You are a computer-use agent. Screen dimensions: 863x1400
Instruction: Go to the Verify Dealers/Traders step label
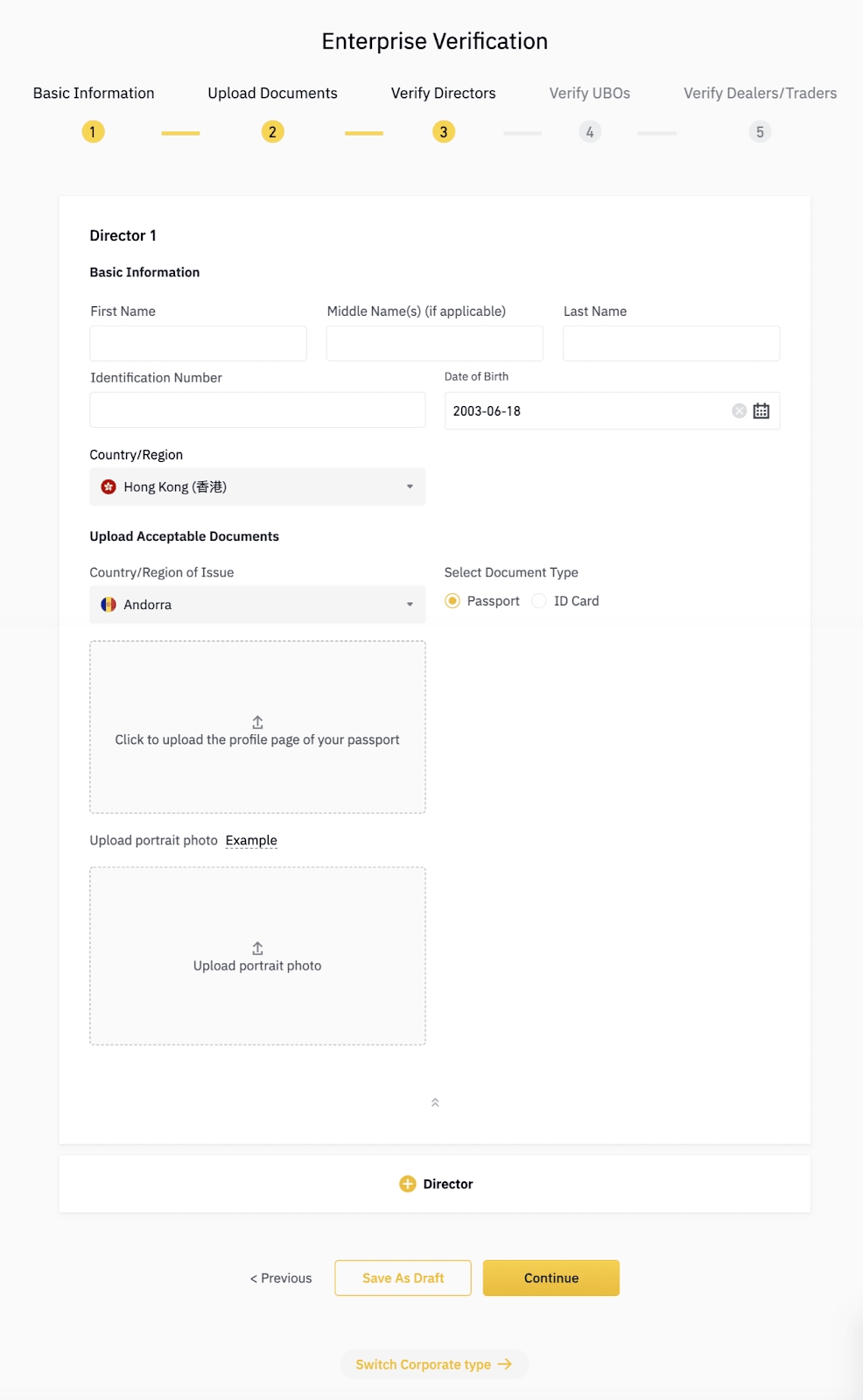click(x=760, y=94)
